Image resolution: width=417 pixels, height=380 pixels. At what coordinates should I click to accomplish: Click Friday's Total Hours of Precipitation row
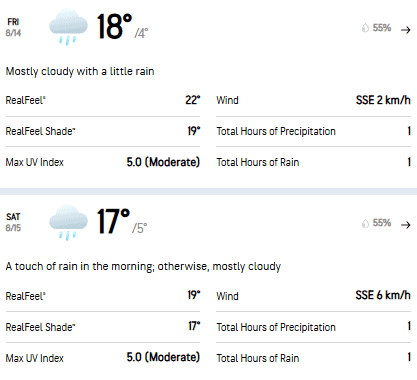tap(313, 131)
